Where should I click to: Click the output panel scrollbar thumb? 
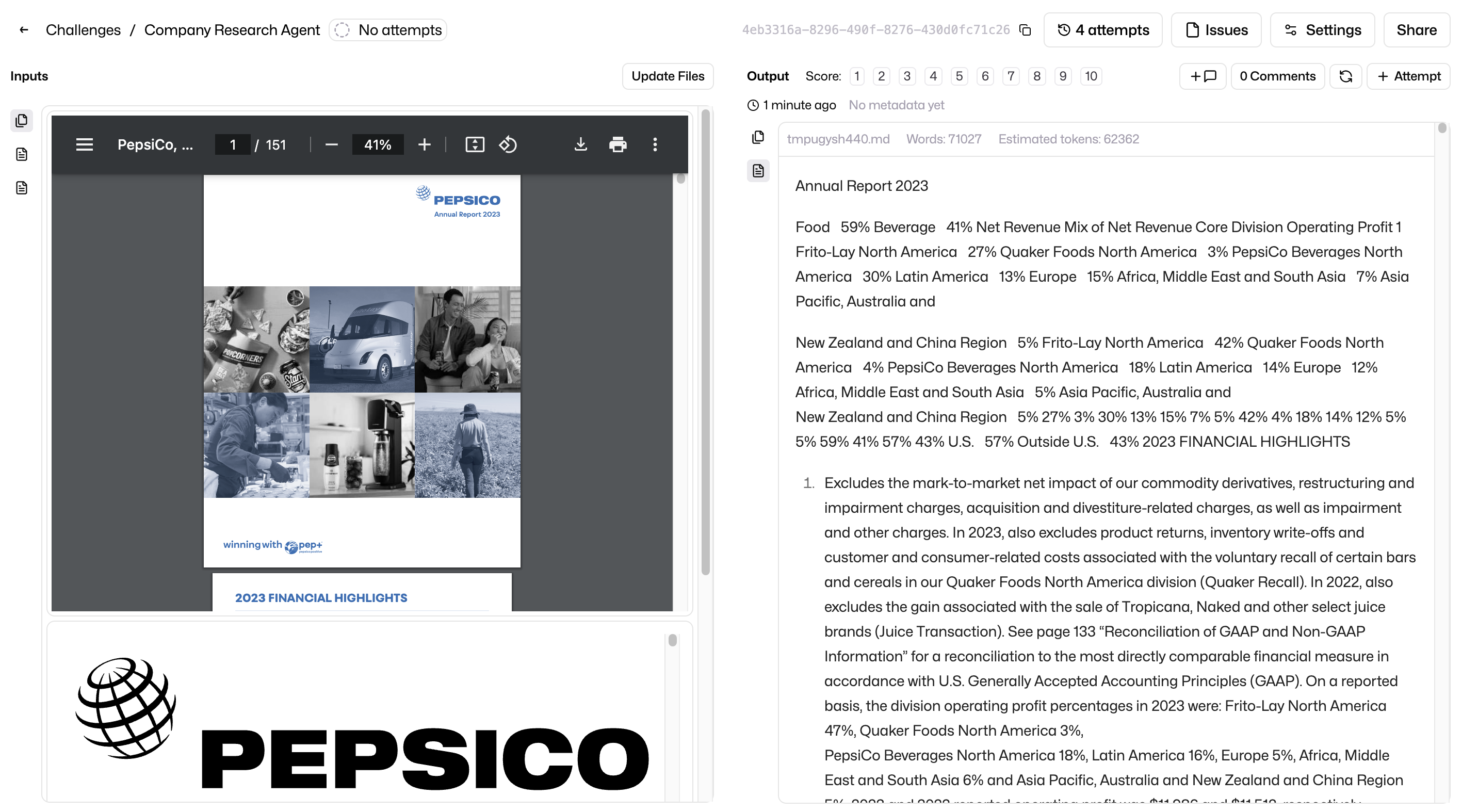(x=1441, y=127)
